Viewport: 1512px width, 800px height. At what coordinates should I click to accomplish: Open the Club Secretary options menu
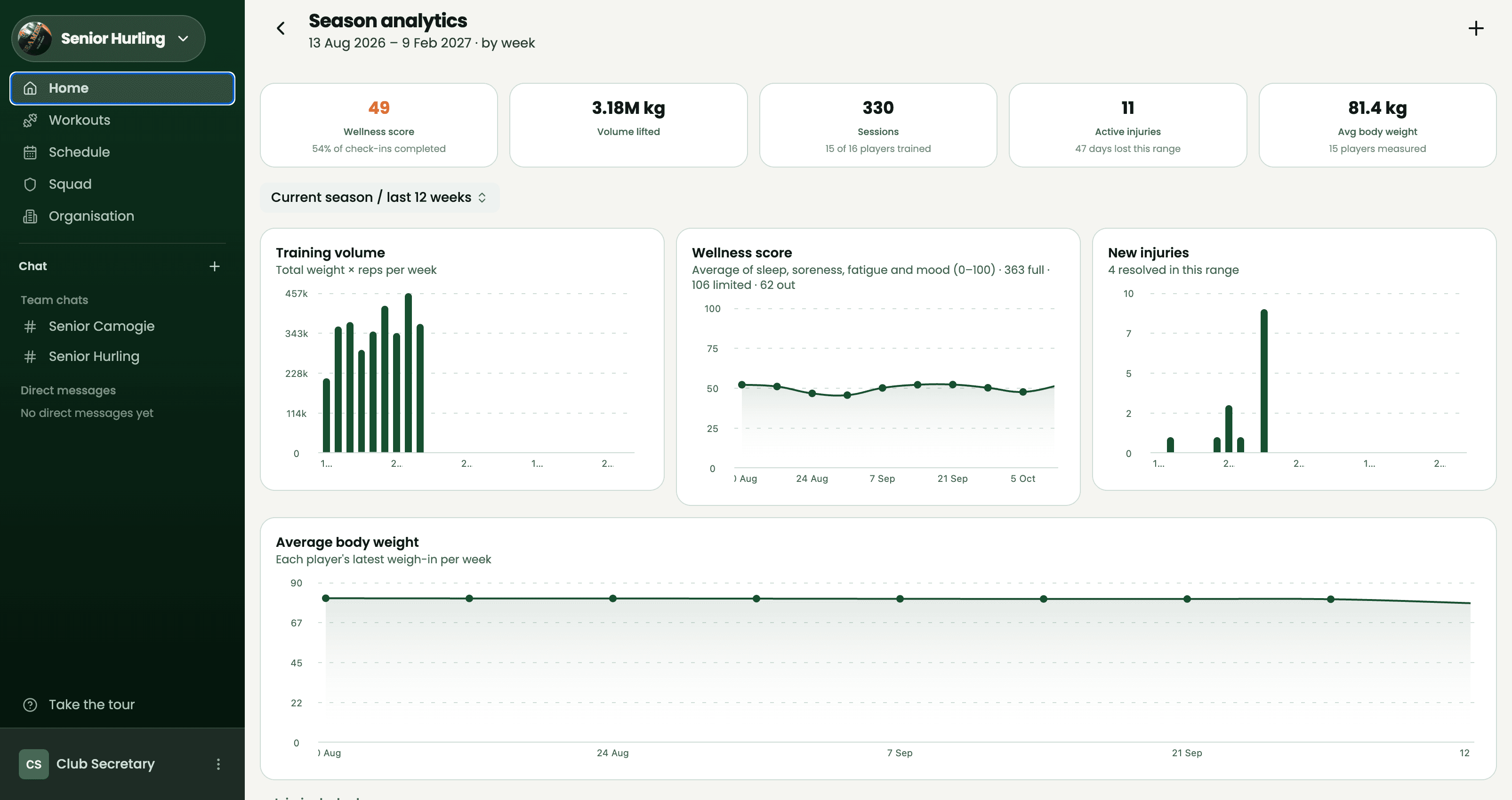pyautogui.click(x=218, y=764)
